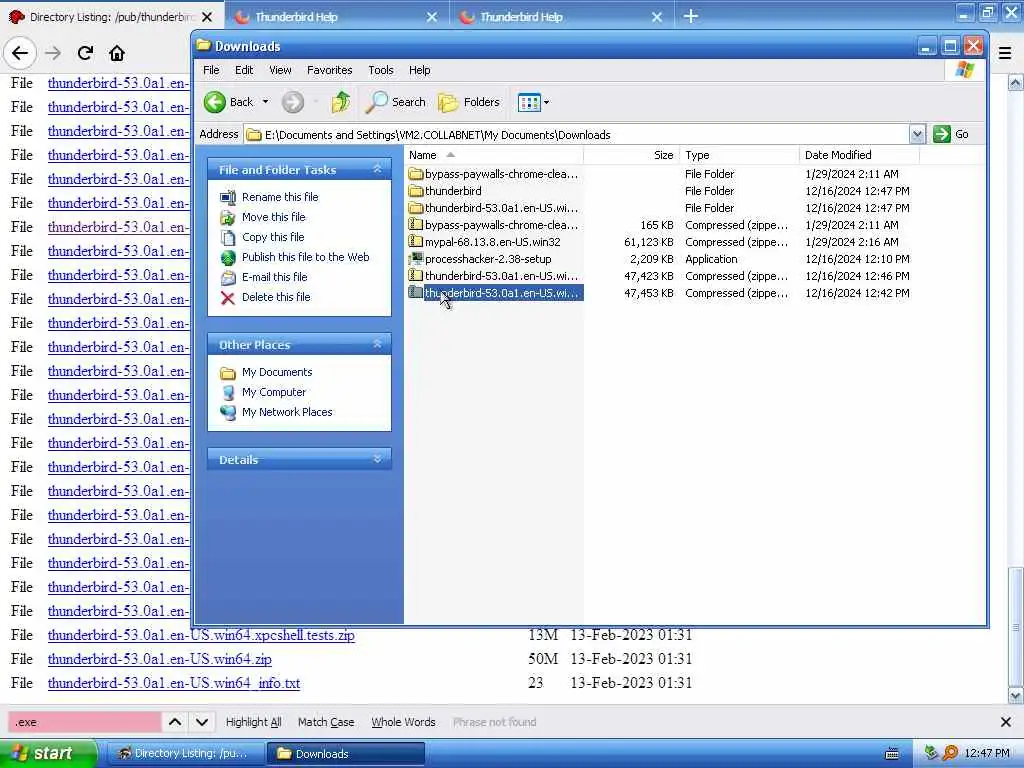The width and height of the screenshot is (1024, 768).
Task: Select the first bypass-paywalls-chrome-clean folder
Action: pyautogui.click(x=494, y=174)
